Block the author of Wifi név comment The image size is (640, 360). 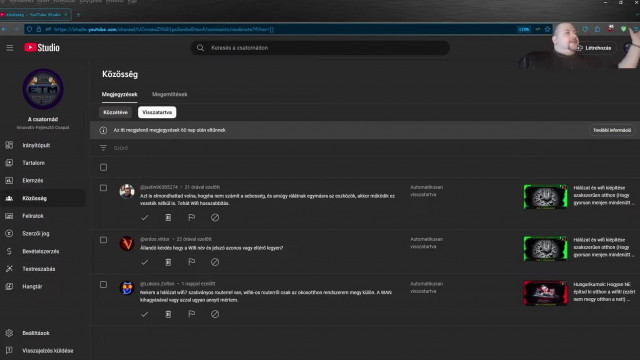[215, 262]
